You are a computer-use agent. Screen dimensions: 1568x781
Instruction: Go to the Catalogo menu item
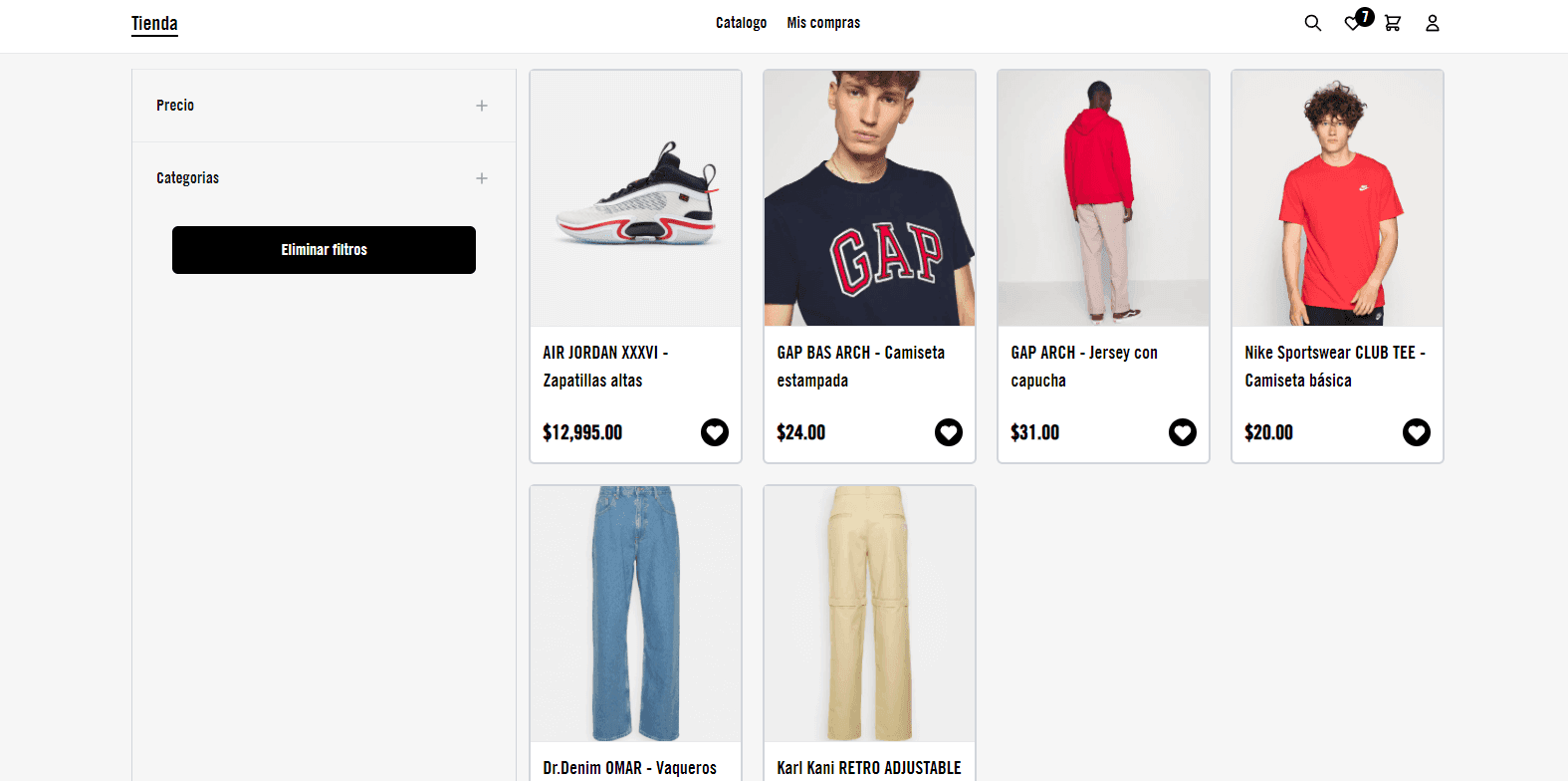(741, 23)
